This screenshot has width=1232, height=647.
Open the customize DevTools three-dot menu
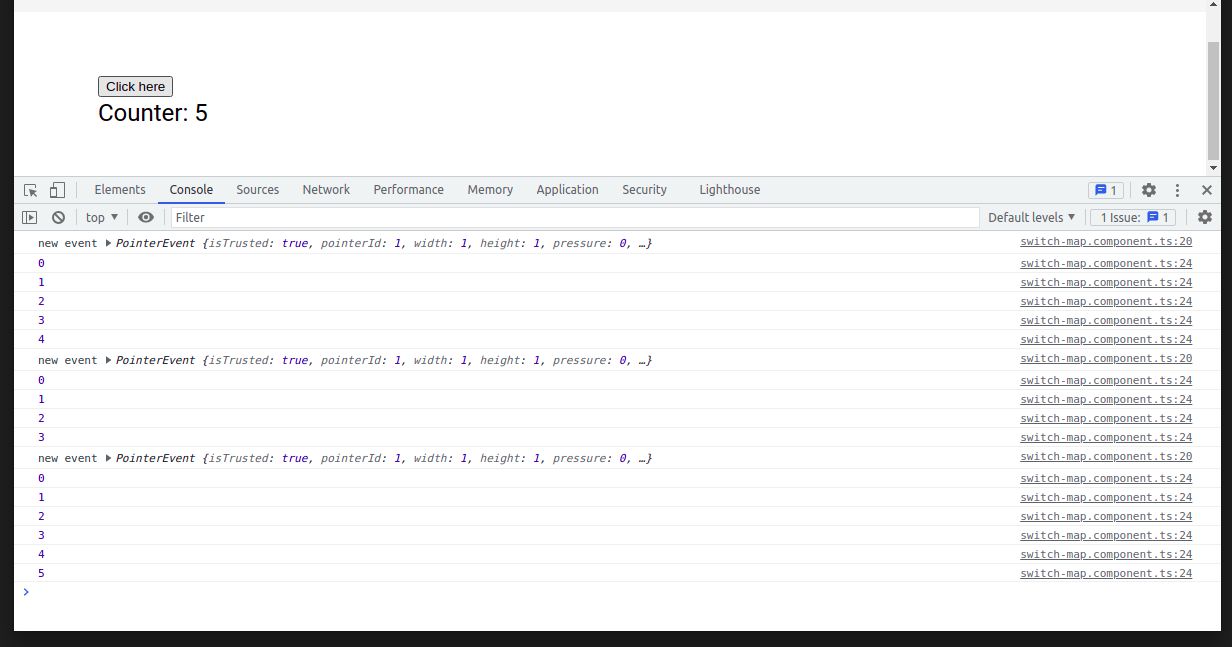pyautogui.click(x=1176, y=189)
